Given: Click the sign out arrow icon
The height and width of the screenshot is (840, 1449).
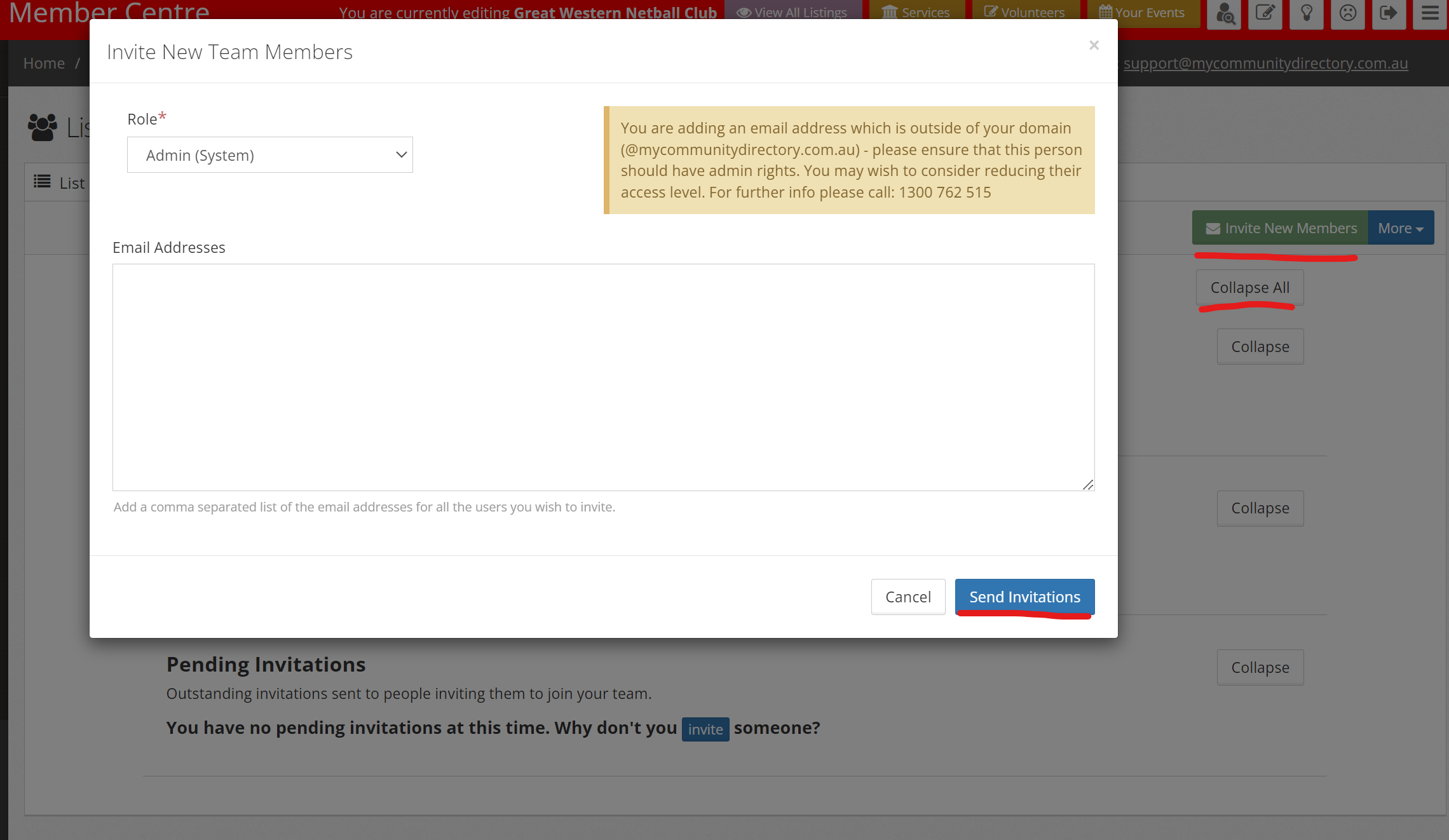Looking at the screenshot, I should click(x=1389, y=13).
